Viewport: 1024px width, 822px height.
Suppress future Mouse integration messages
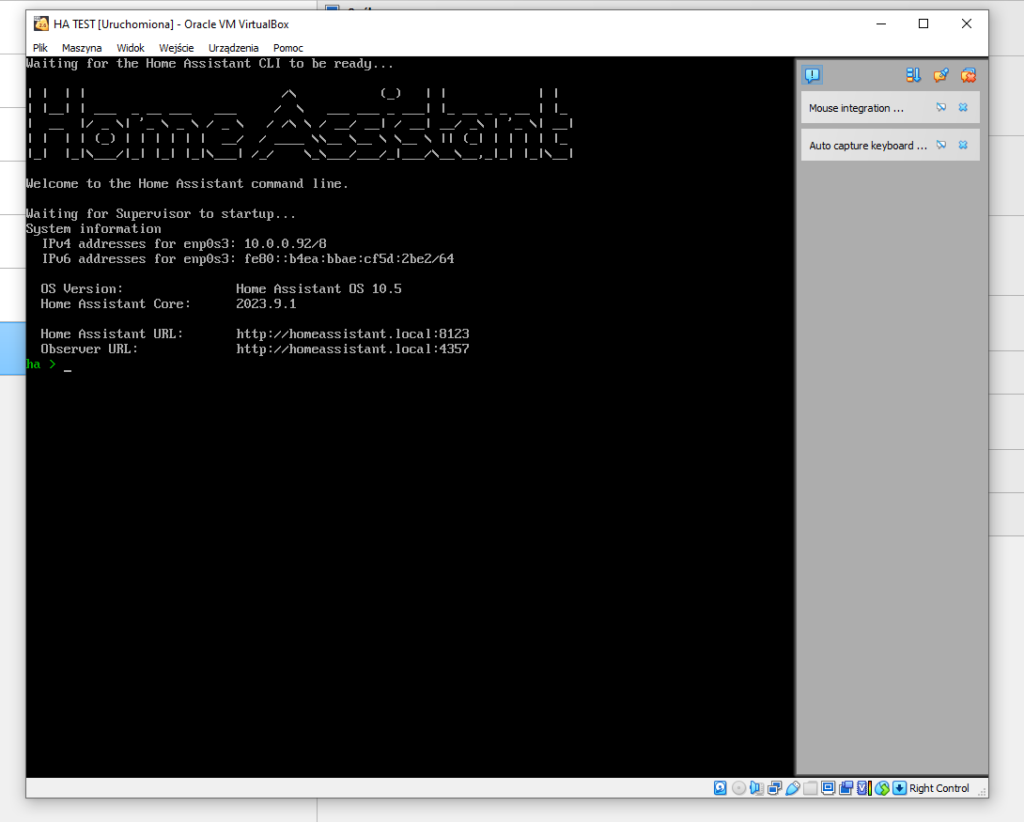941,107
